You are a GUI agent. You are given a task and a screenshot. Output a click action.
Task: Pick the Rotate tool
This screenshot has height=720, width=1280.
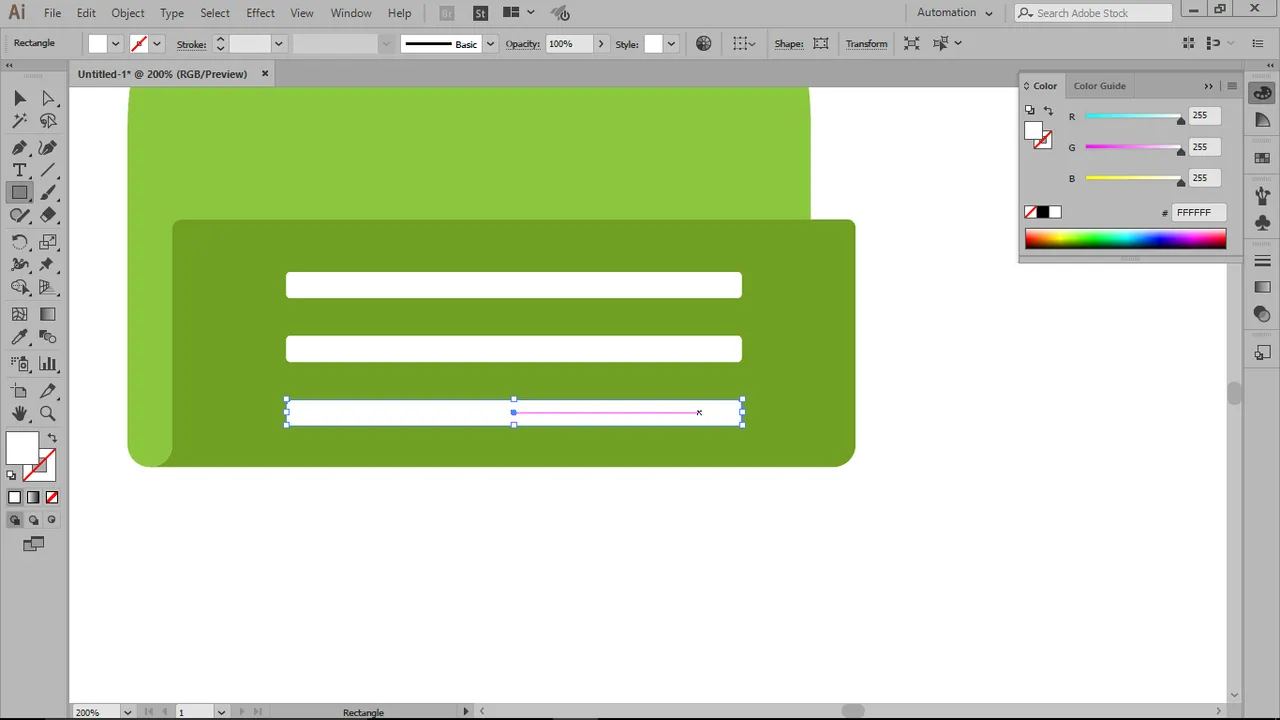(x=19, y=242)
